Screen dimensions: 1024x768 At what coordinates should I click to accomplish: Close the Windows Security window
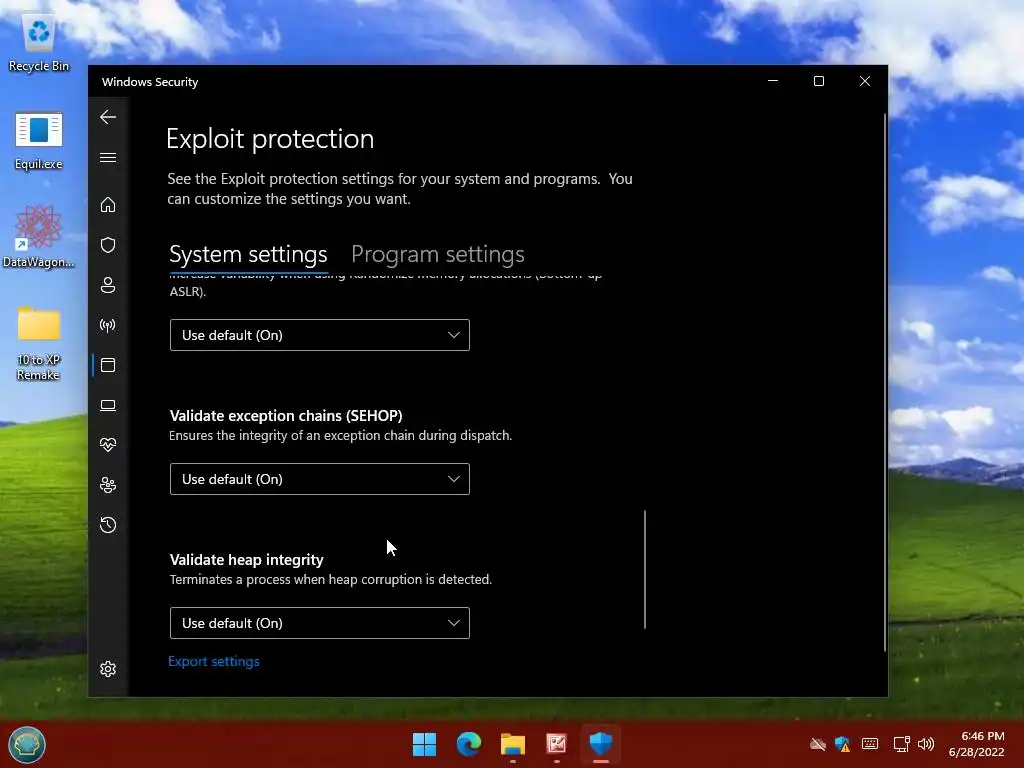(865, 81)
